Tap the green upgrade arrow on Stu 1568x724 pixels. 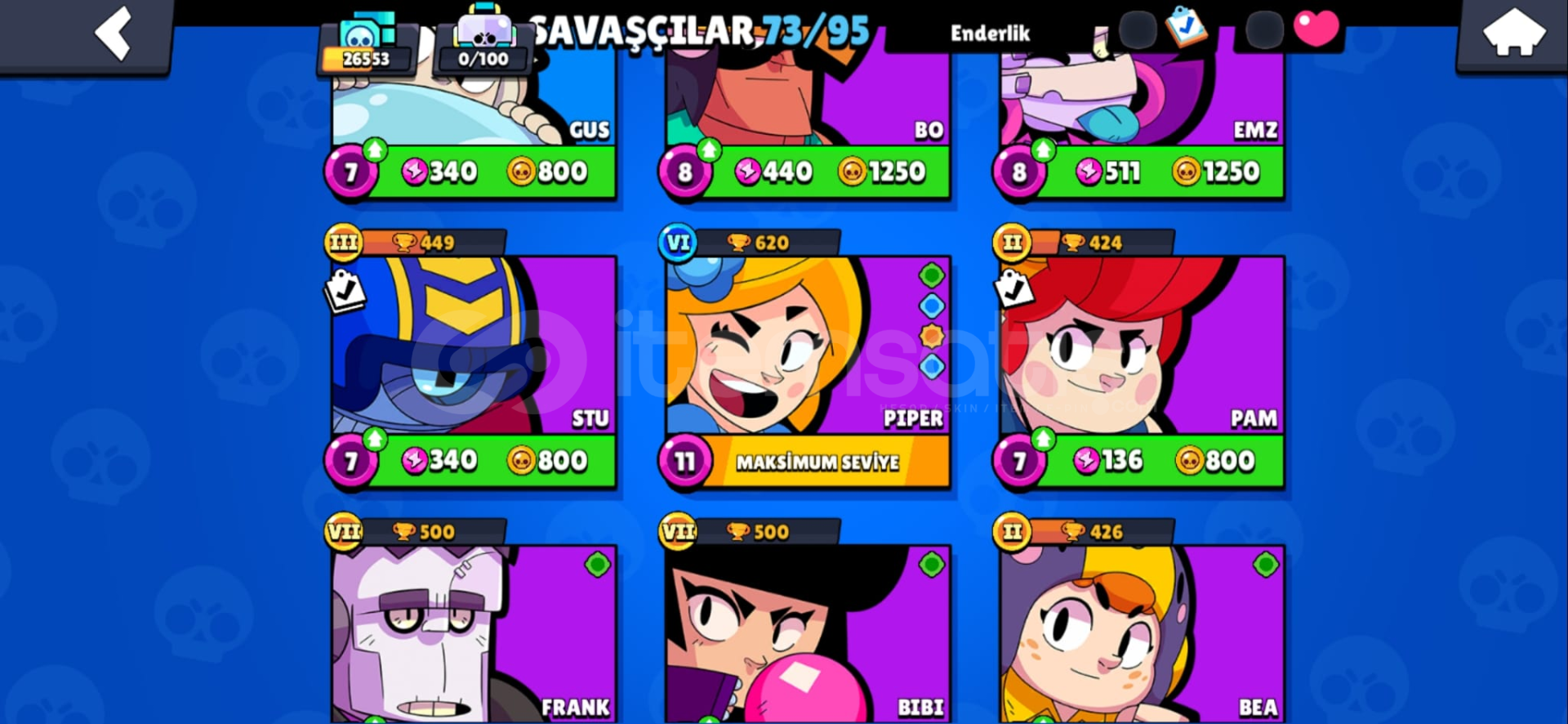click(375, 439)
